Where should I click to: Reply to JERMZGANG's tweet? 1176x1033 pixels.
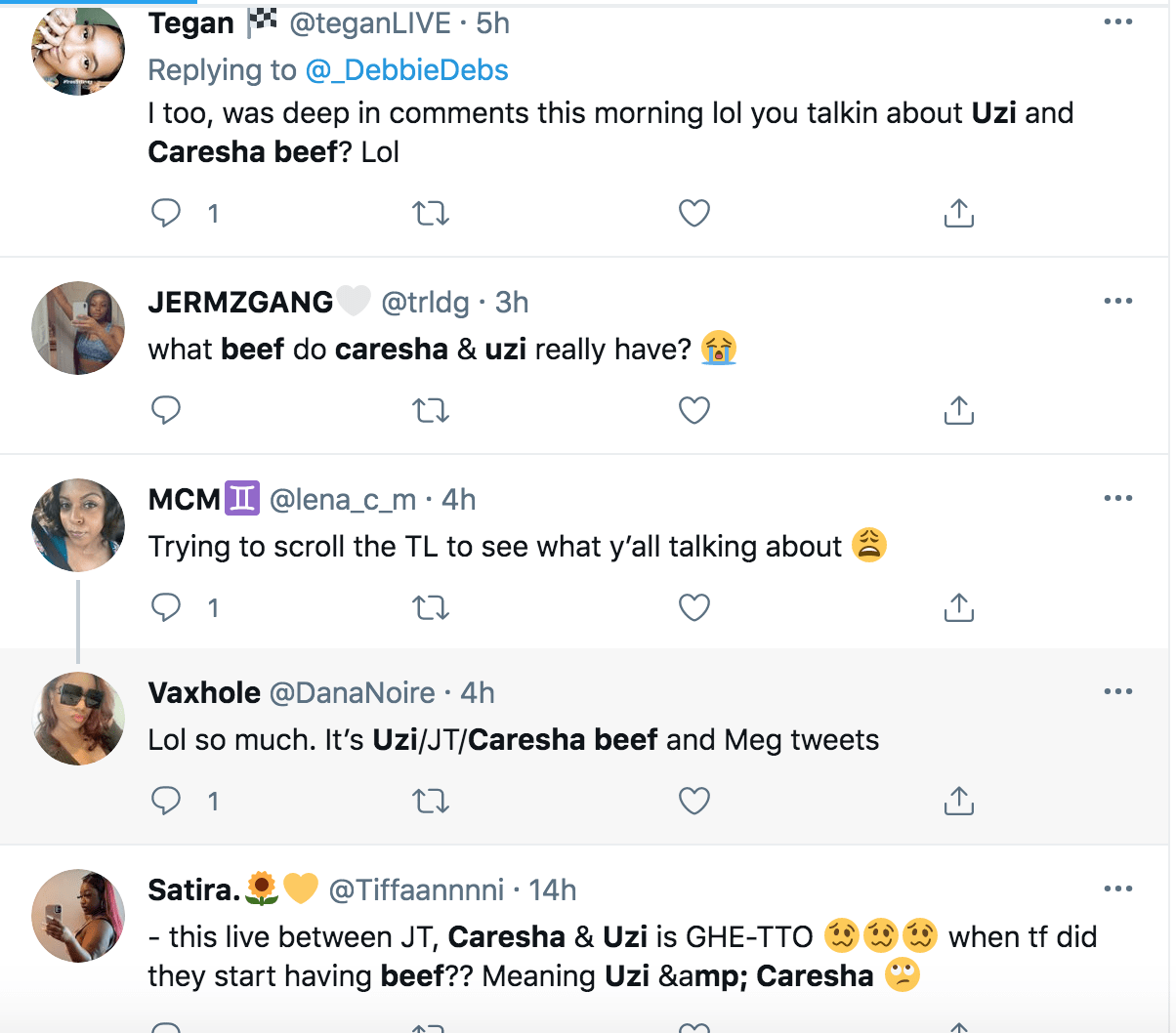[x=166, y=410]
